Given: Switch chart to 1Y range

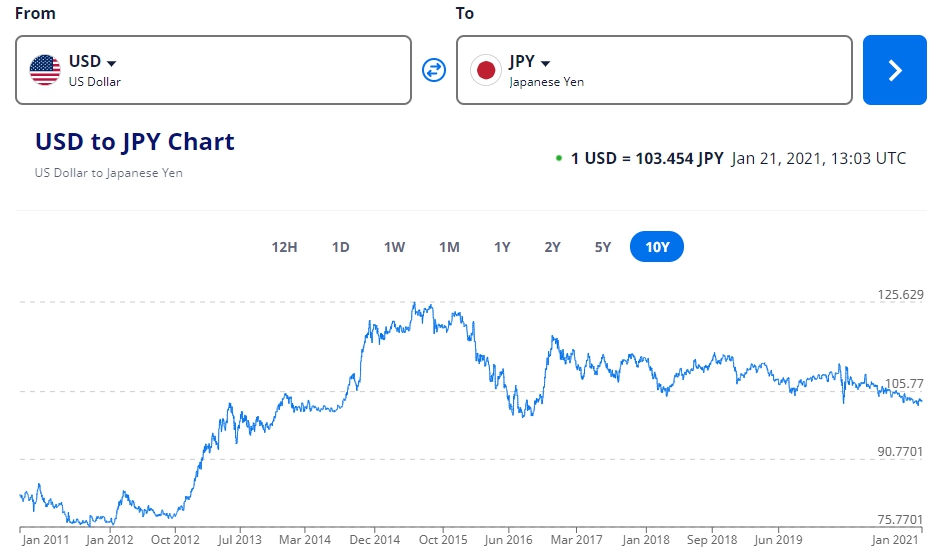Looking at the screenshot, I should (502, 247).
